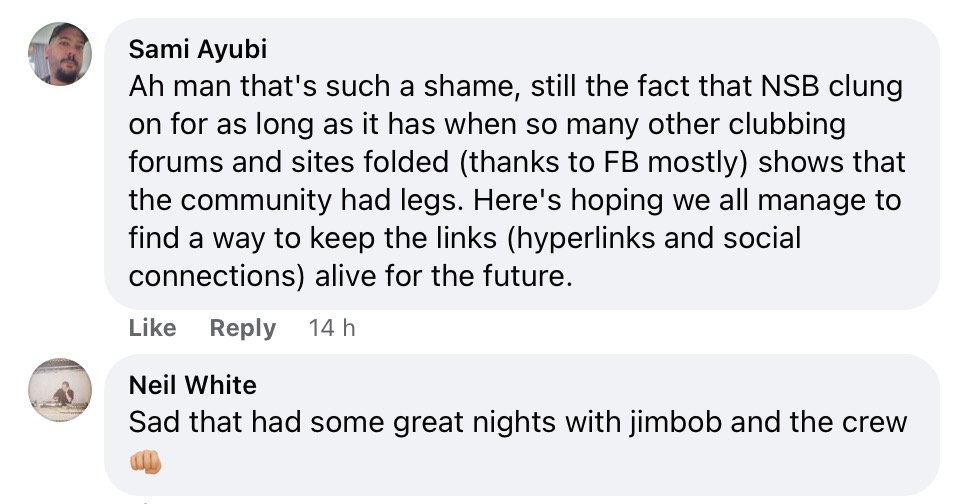Click the word "future" ending Sami's comment

click(x=525, y=277)
